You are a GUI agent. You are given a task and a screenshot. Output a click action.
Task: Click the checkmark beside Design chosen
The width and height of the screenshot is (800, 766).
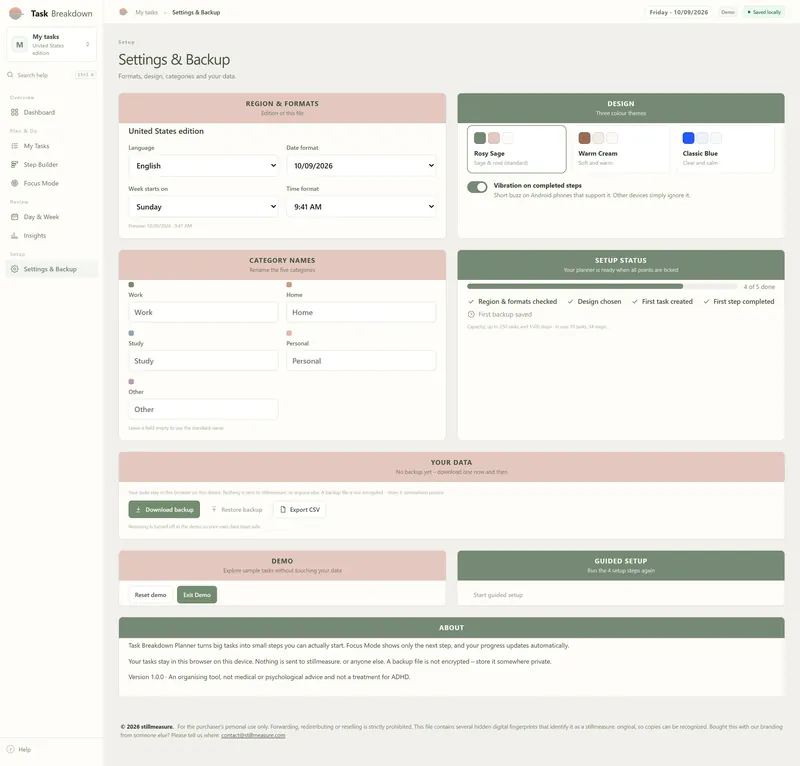(x=570, y=302)
